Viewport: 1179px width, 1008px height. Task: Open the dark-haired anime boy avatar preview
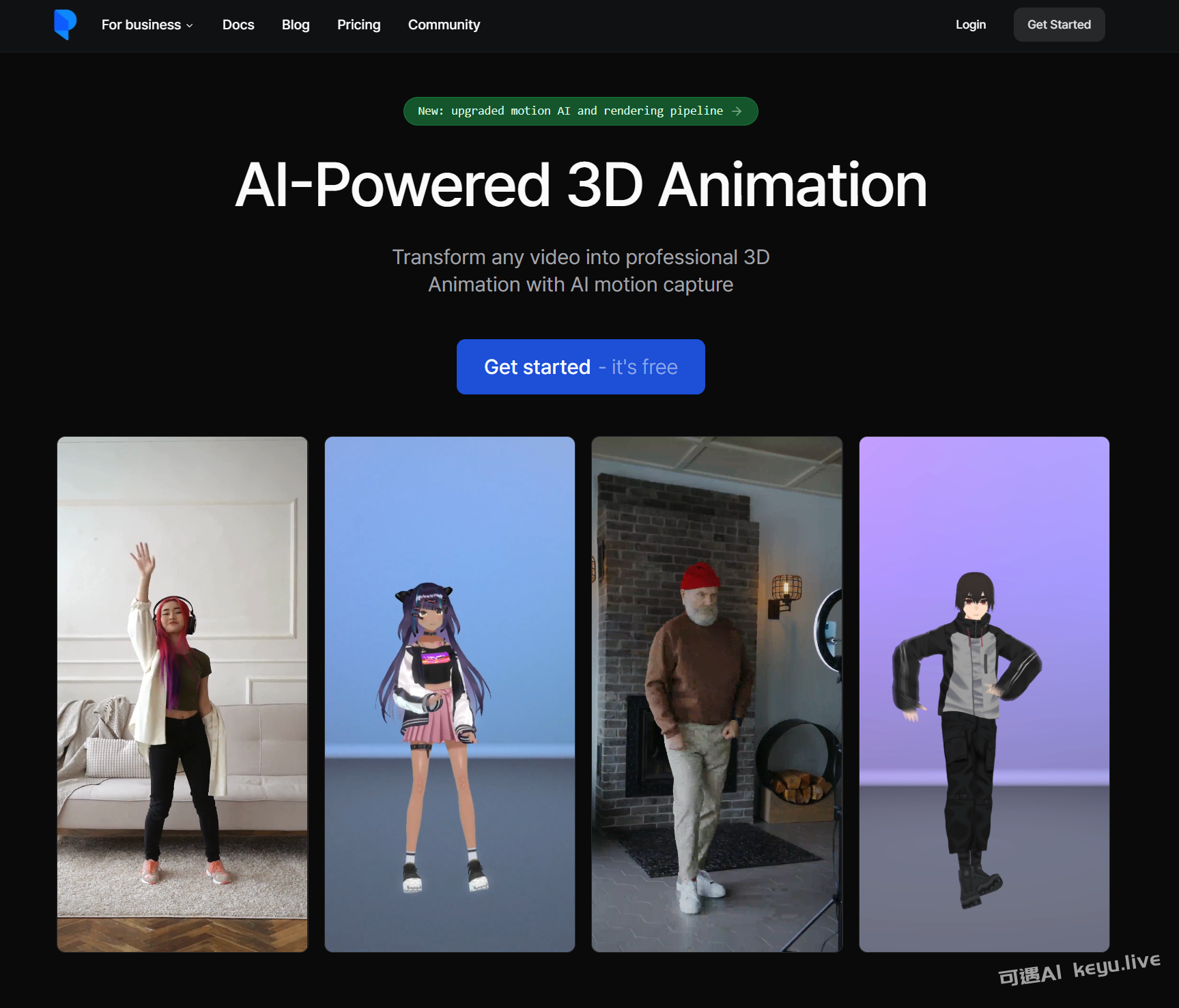(984, 694)
